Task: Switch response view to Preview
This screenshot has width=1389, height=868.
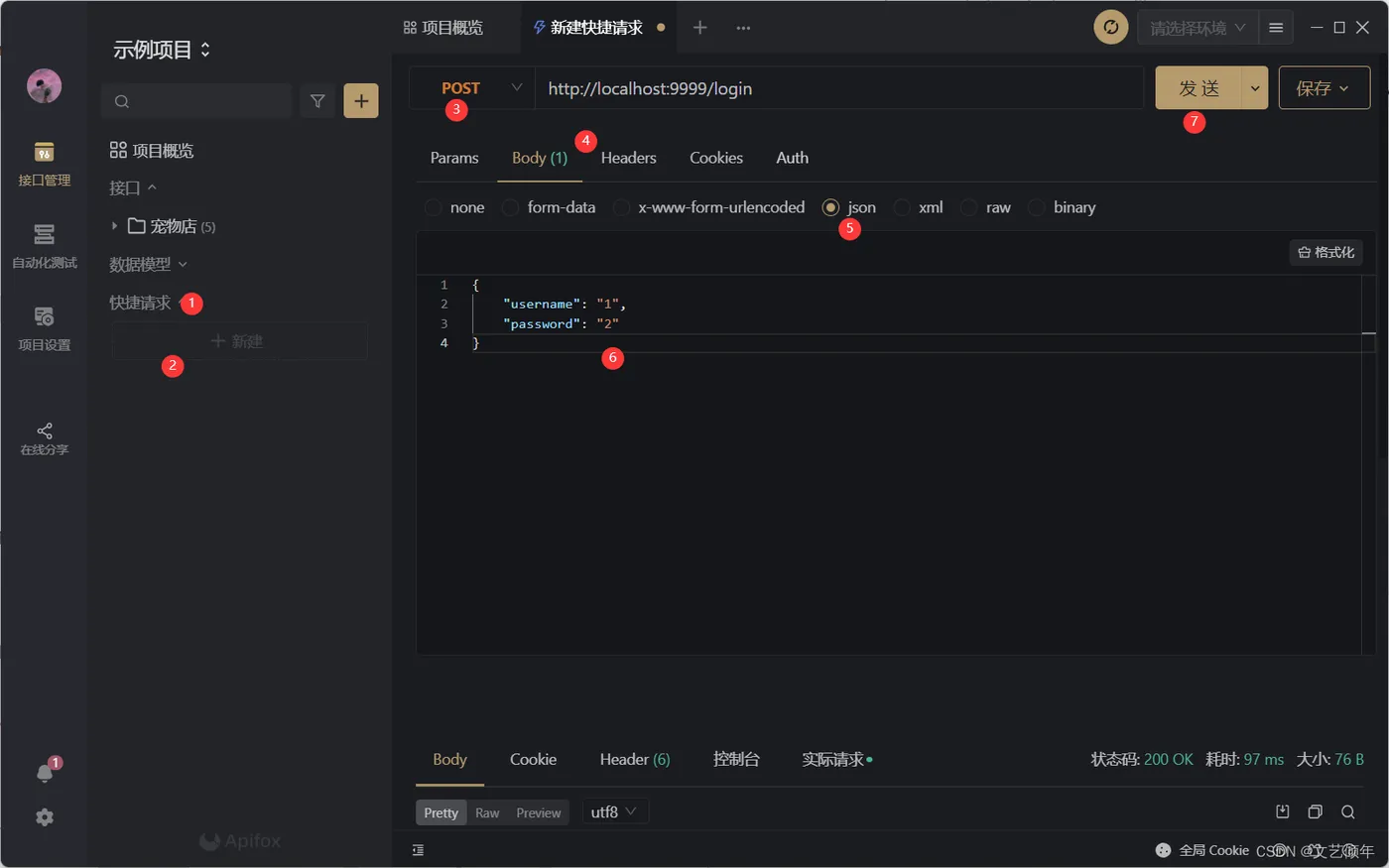Action: (x=539, y=812)
